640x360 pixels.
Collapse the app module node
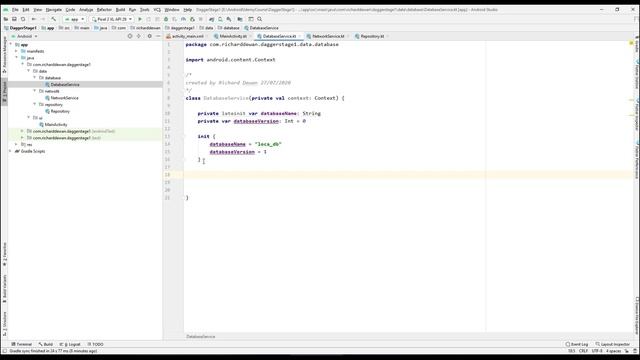coord(11,44)
